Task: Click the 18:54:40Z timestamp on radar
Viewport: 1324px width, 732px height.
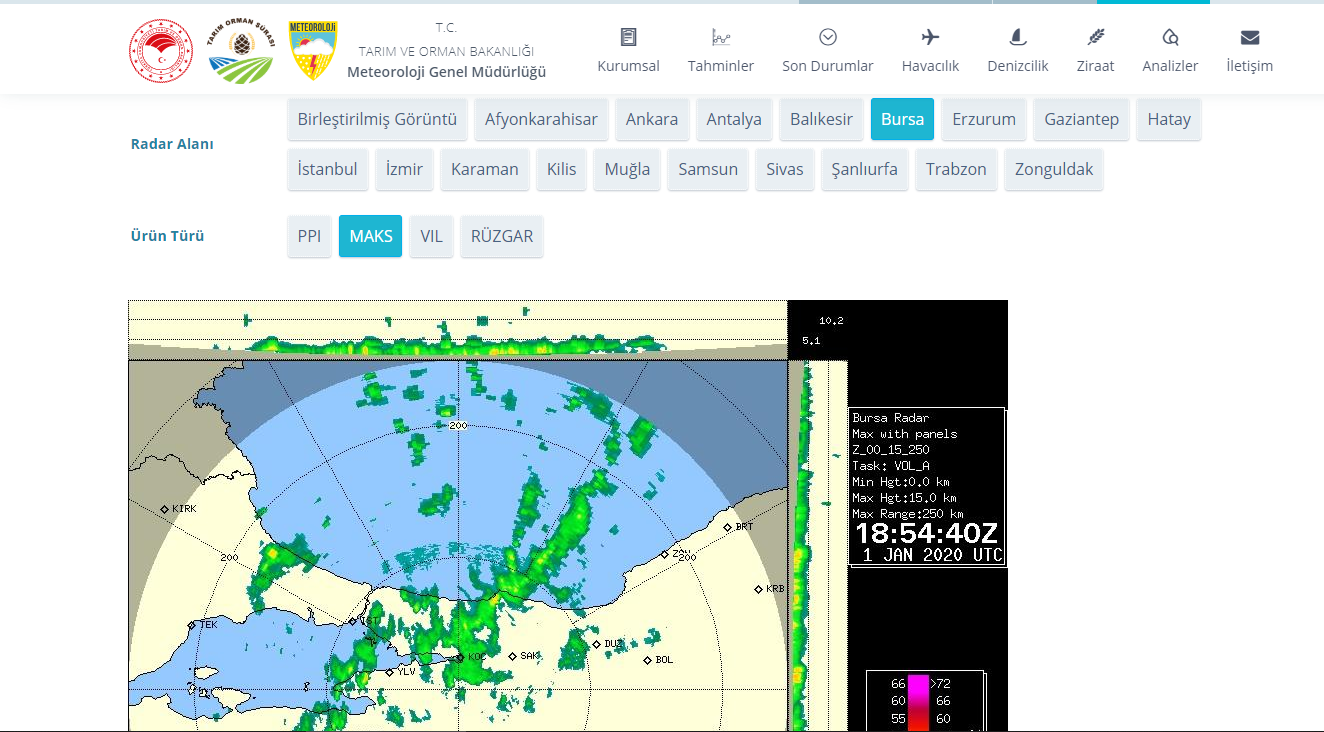Action: pos(927,533)
